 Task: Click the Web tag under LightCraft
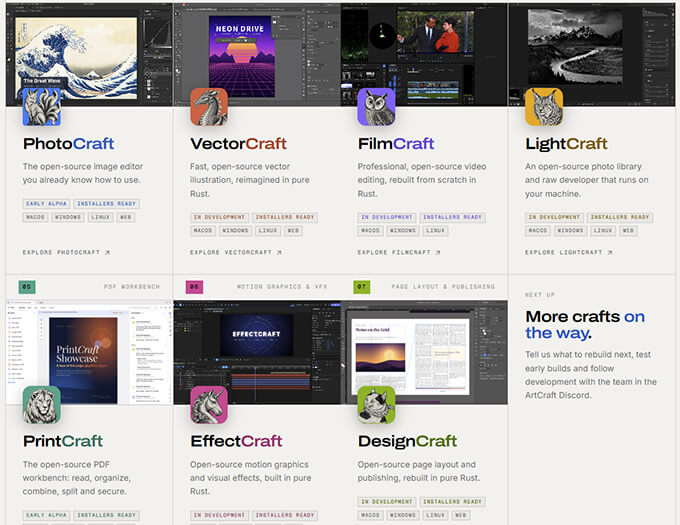pyautogui.click(x=628, y=231)
